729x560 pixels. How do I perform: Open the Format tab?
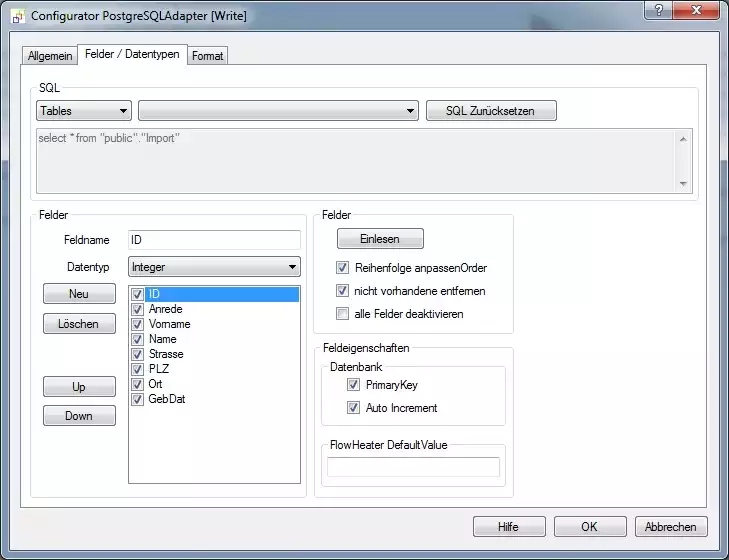click(x=208, y=56)
